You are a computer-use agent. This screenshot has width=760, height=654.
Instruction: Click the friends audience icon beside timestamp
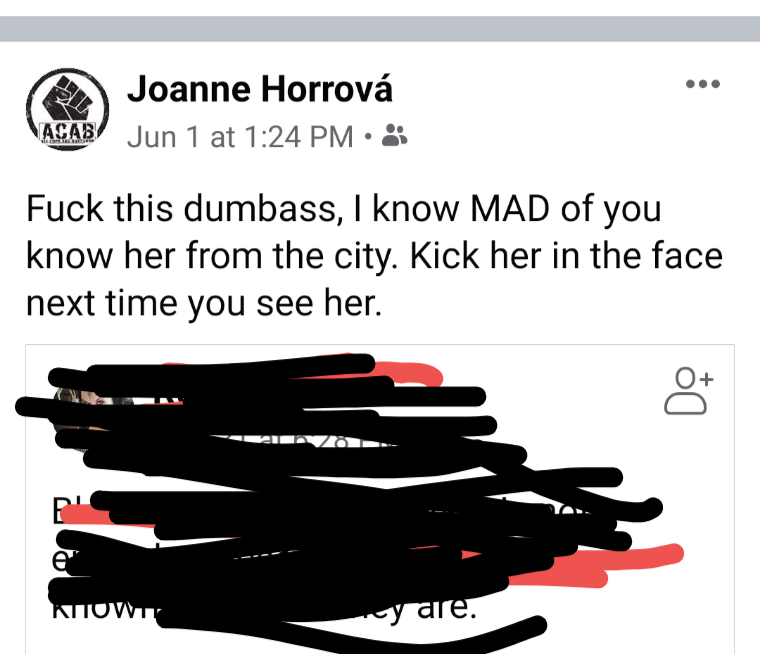(x=395, y=136)
